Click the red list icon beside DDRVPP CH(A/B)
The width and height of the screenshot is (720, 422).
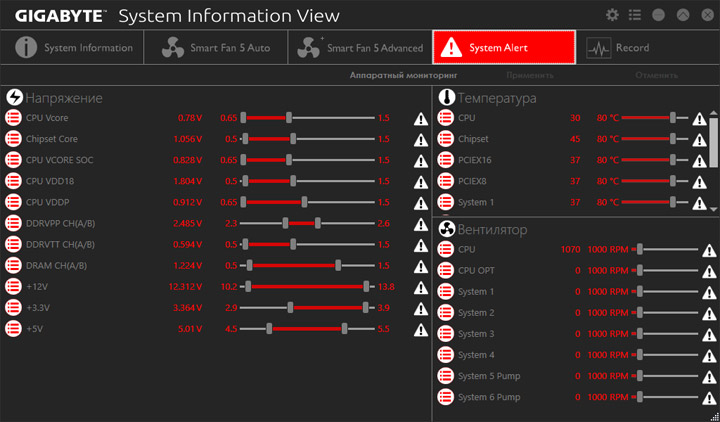[x=13, y=224]
